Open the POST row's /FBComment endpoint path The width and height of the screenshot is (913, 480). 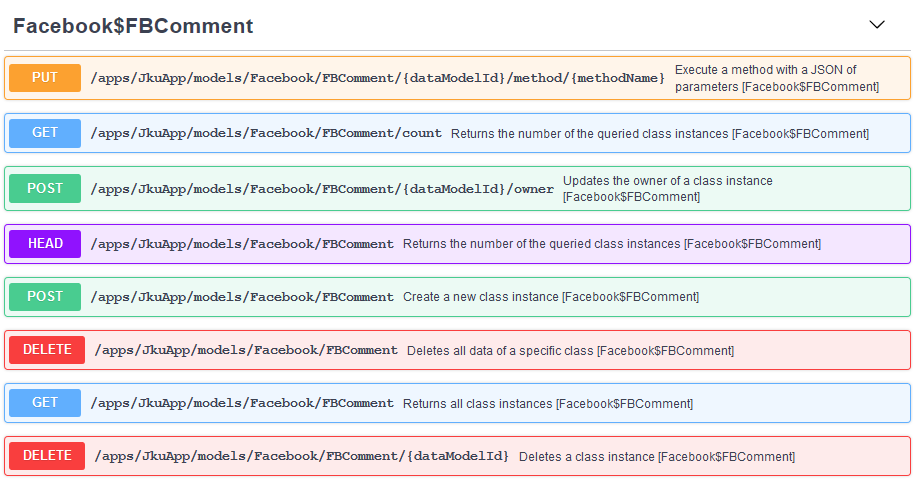coord(242,297)
